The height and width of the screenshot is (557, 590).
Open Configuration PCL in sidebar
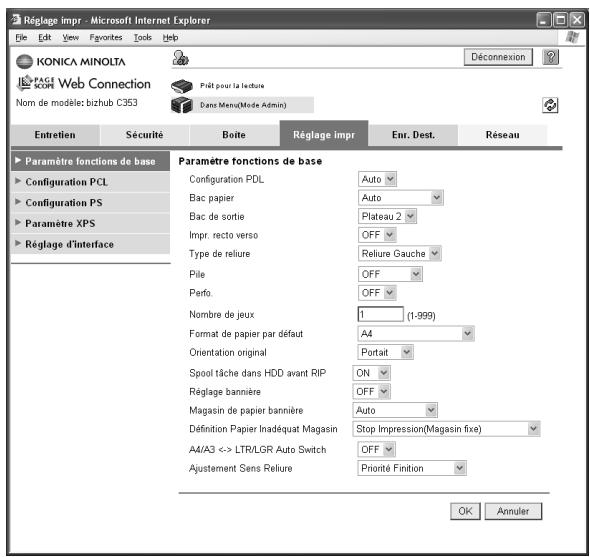click(90, 182)
